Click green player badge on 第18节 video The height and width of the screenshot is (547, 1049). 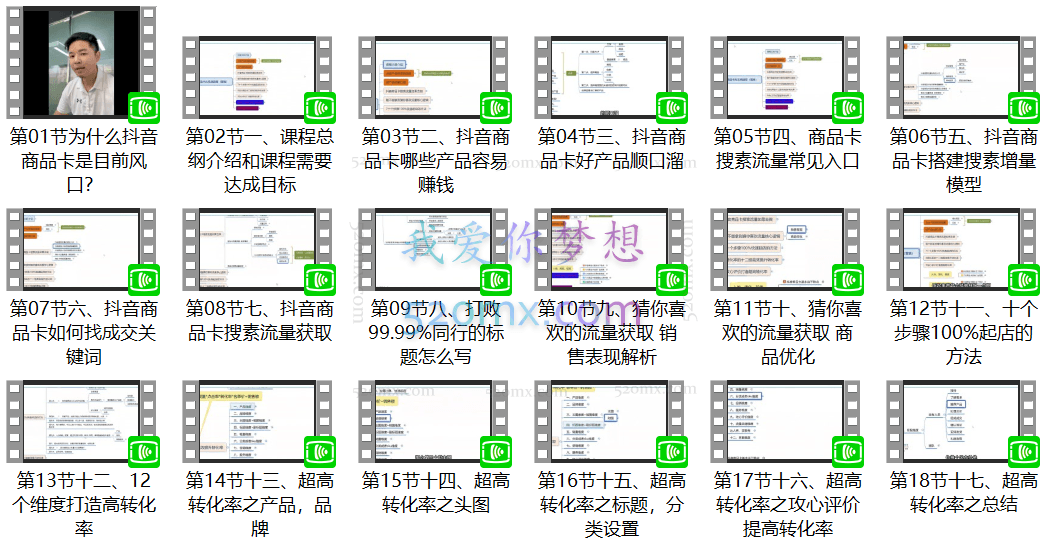coord(1024,451)
